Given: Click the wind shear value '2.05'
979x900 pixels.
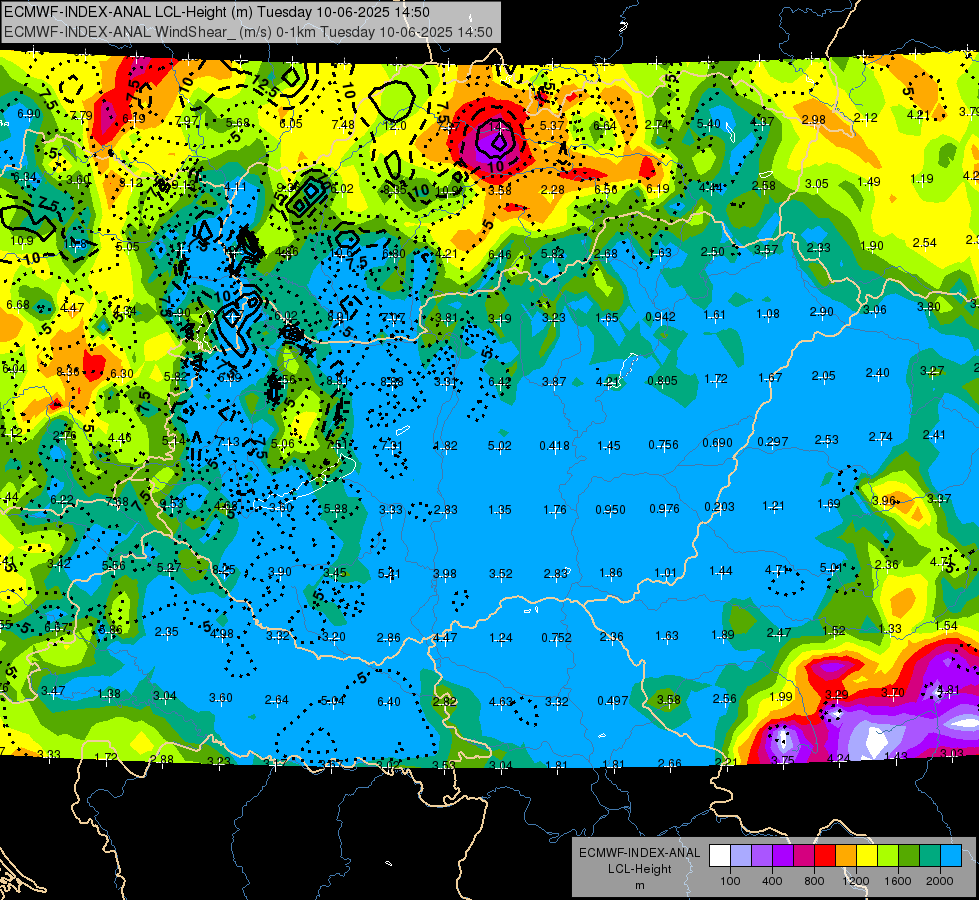Looking at the screenshot, I should (824, 375).
